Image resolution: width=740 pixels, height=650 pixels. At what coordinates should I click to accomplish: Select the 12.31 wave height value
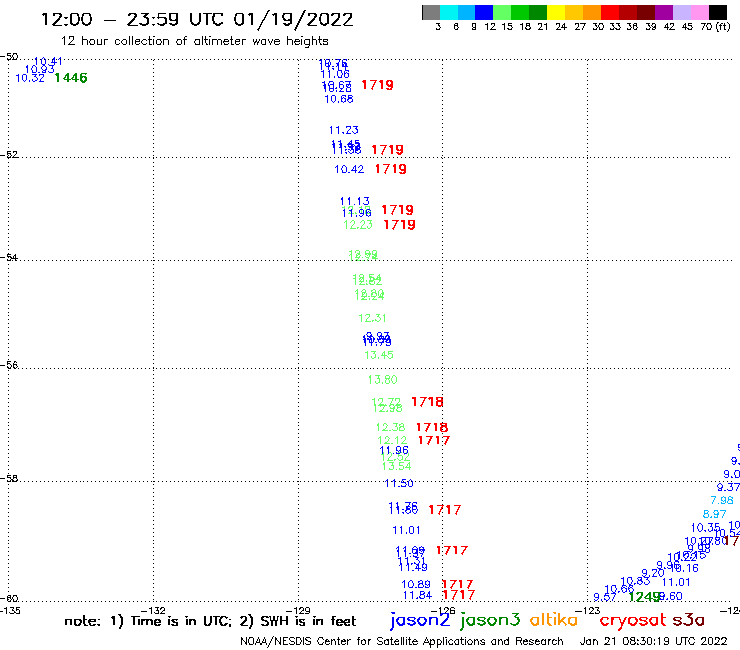(x=372, y=319)
